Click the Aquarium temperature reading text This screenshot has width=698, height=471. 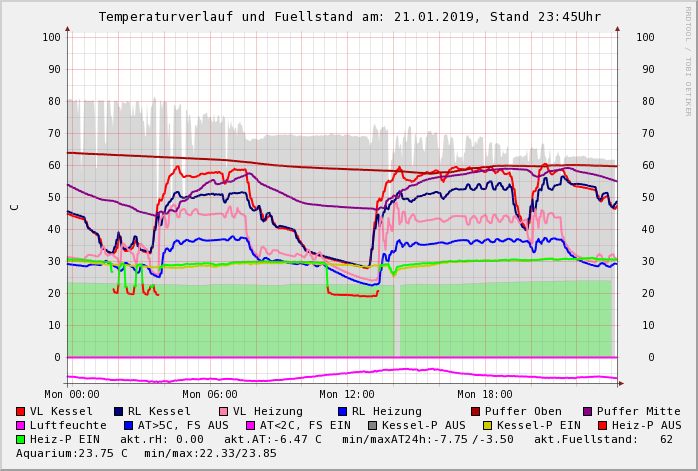pos(72,453)
